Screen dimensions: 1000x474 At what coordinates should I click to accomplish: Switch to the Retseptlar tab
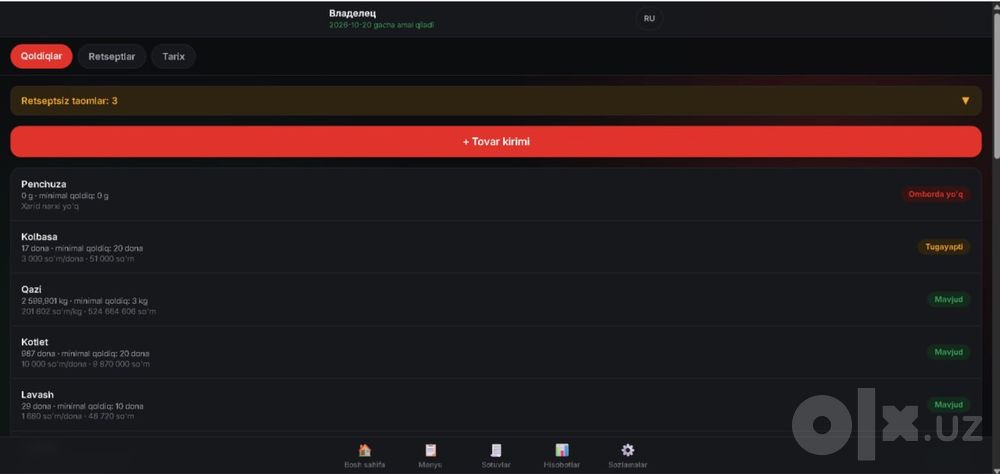point(112,56)
